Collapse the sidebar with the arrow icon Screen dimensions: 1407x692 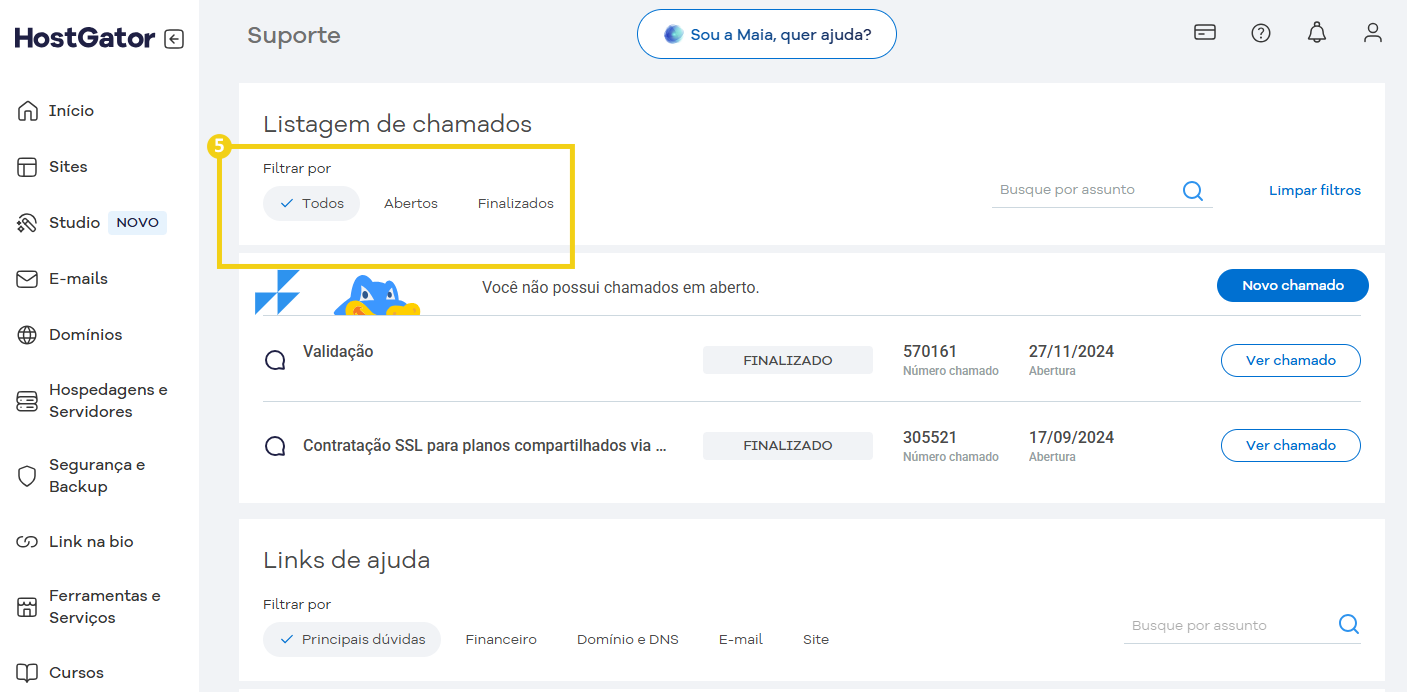[x=174, y=39]
